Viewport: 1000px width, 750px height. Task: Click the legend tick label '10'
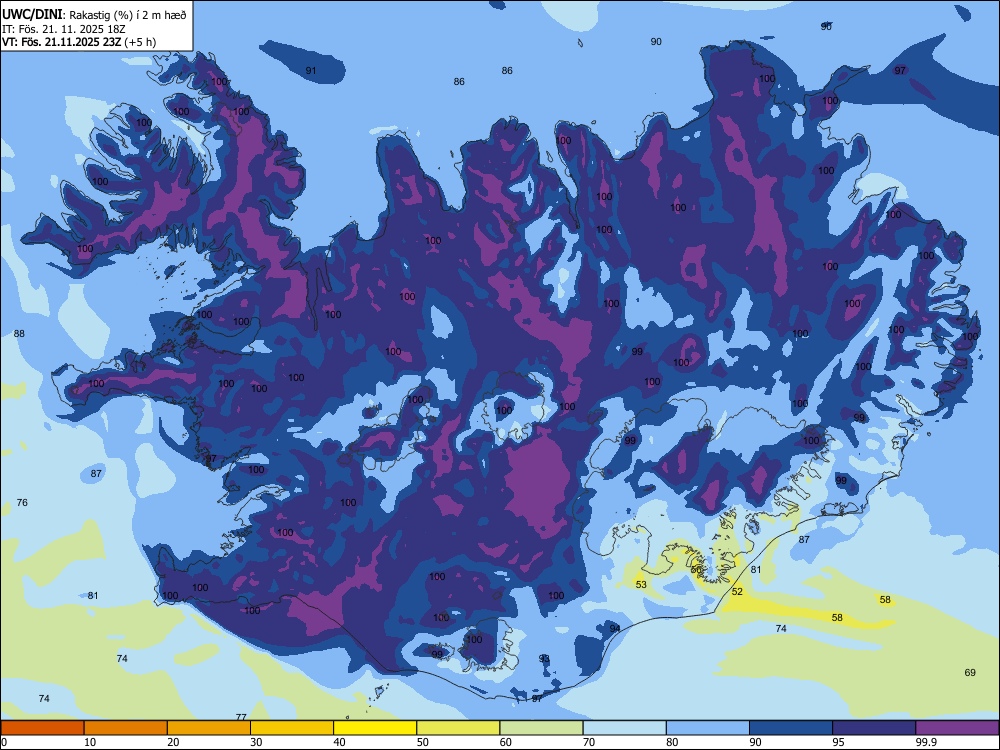[90, 742]
